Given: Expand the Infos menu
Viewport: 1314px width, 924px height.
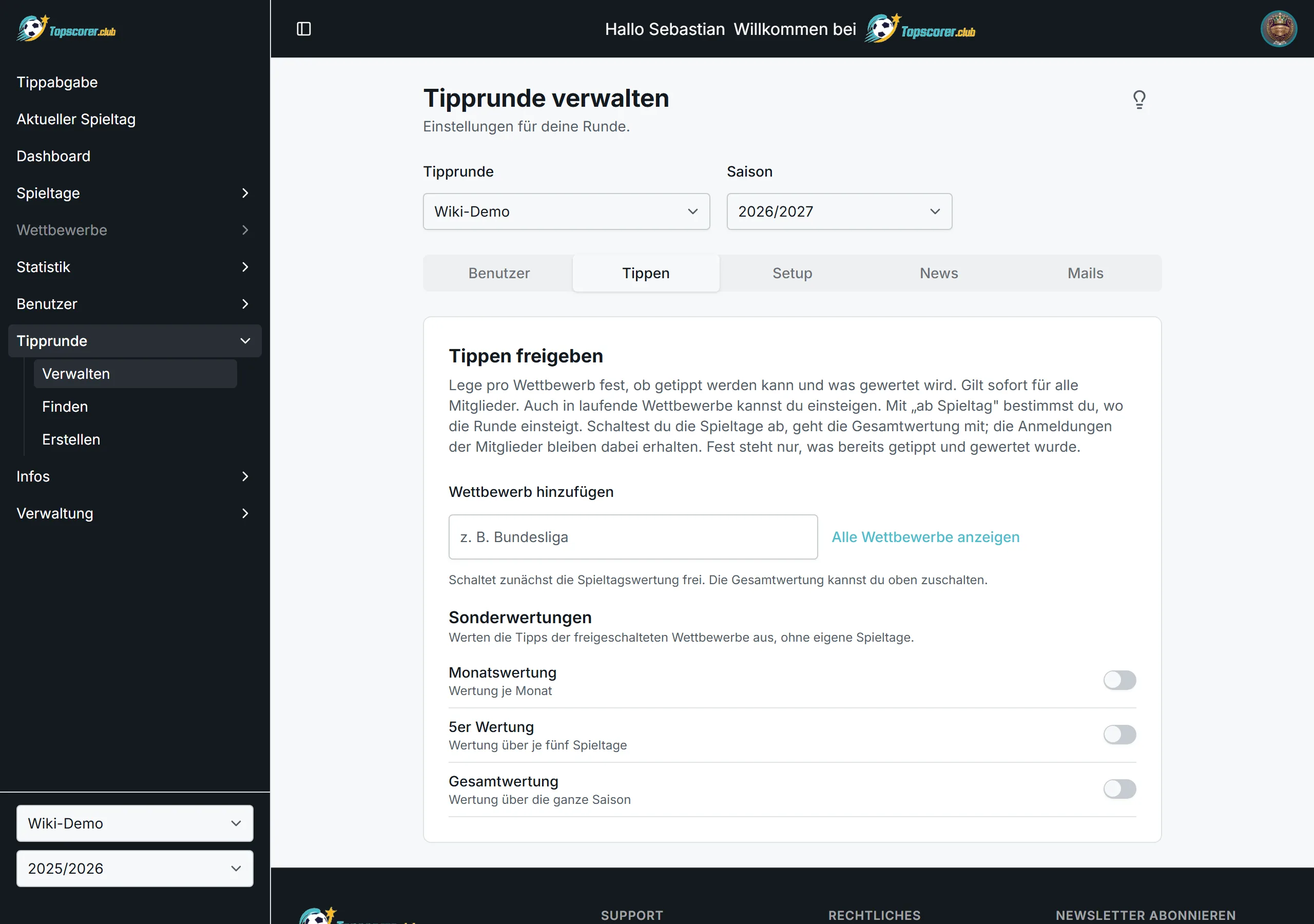Looking at the screenshot, I should pyautogui.click(x=134, y=476).
